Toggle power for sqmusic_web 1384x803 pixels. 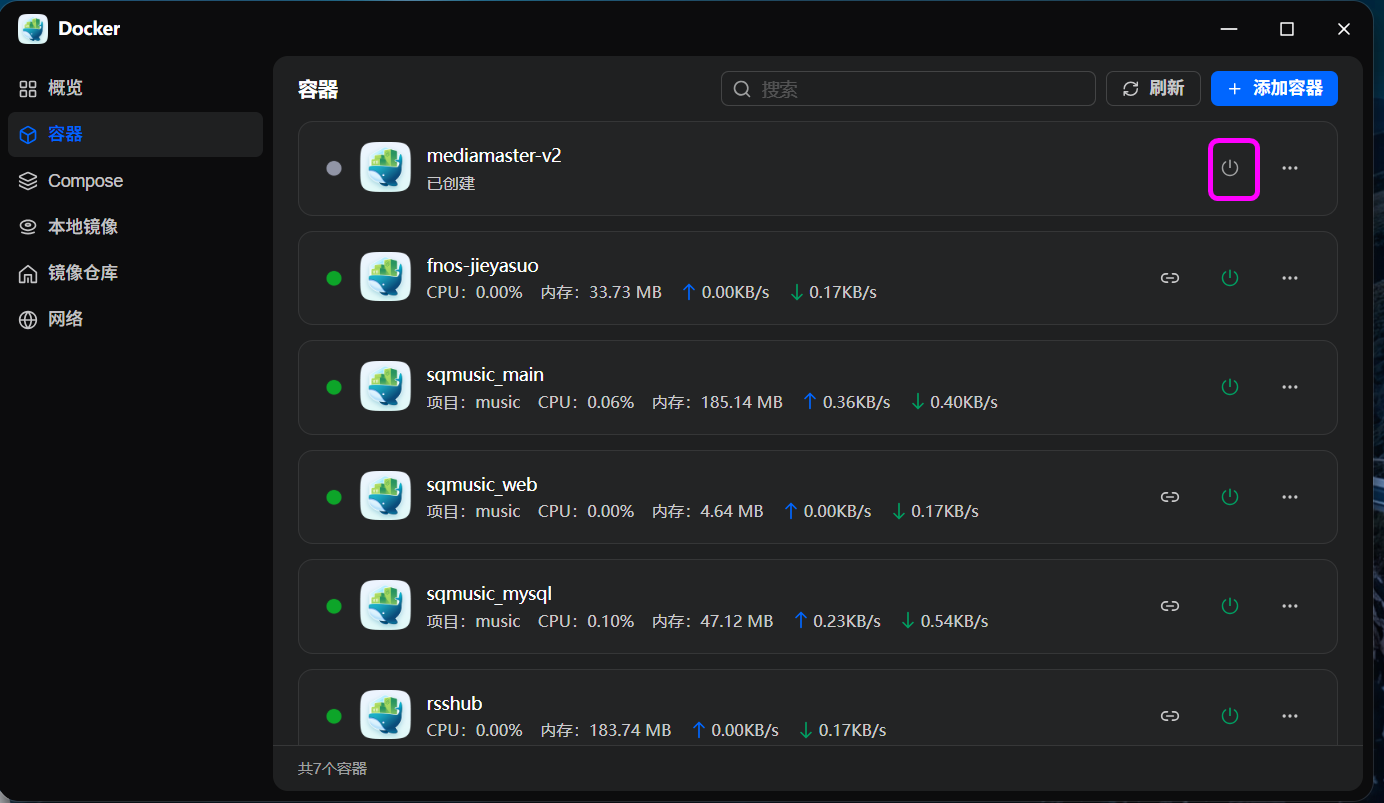coord(1230,497)
